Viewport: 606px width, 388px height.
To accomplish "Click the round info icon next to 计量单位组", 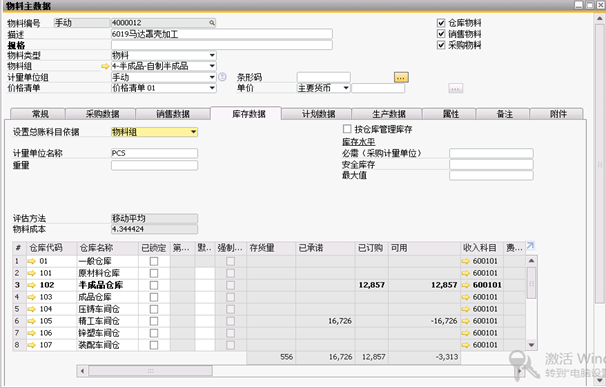I will coord(222,77).
